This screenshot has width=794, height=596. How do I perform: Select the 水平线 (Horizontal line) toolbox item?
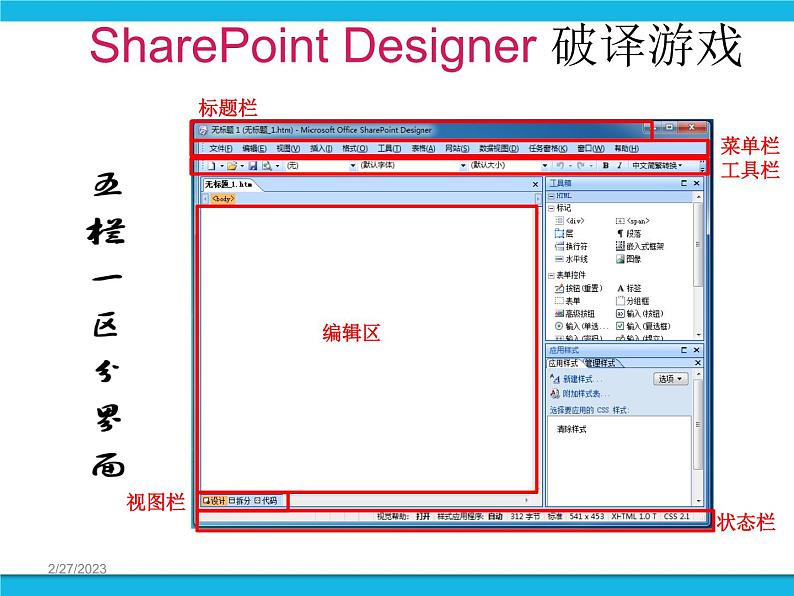(x=572, y=259)
